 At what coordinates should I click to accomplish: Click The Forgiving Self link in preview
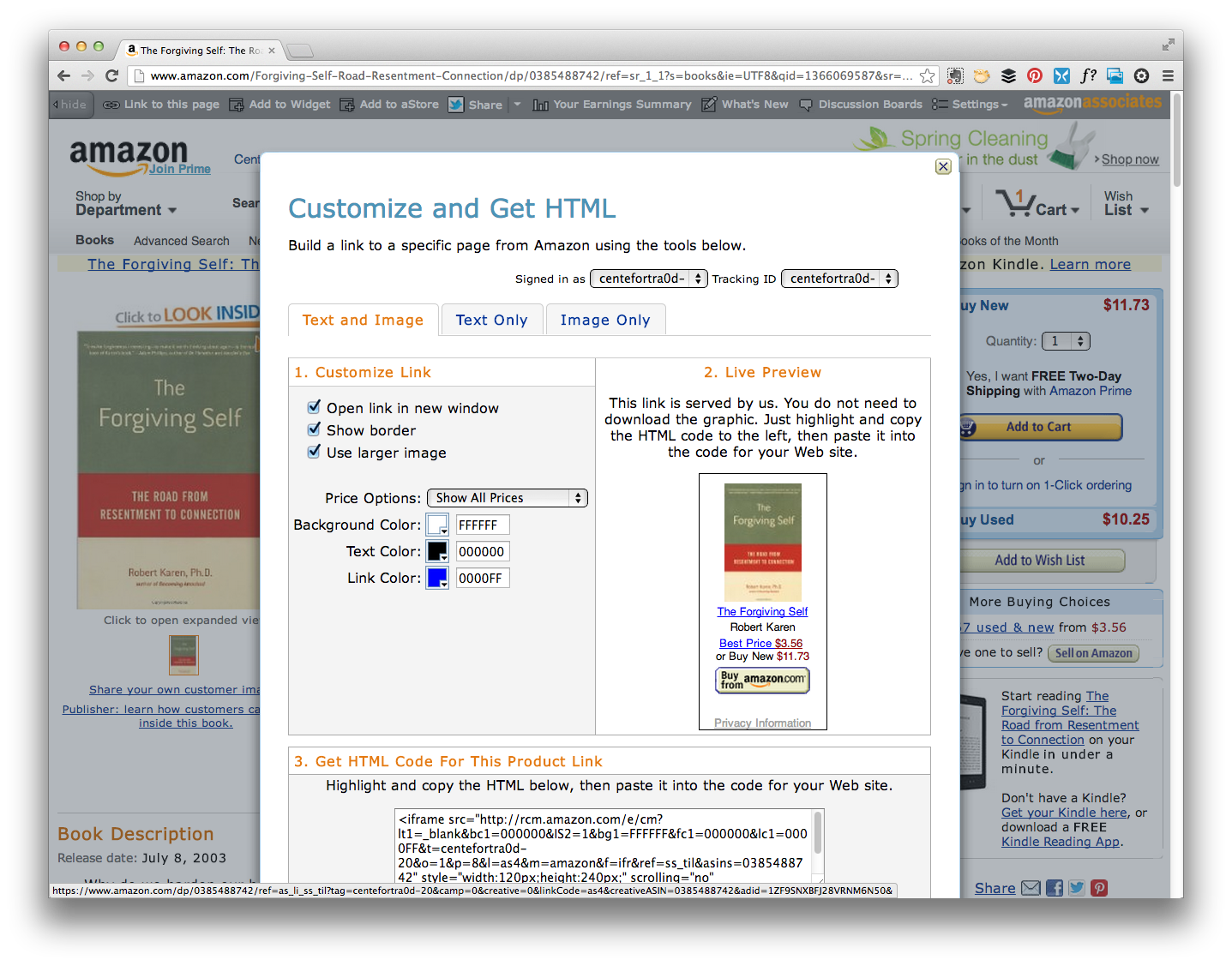coord(762,611)
